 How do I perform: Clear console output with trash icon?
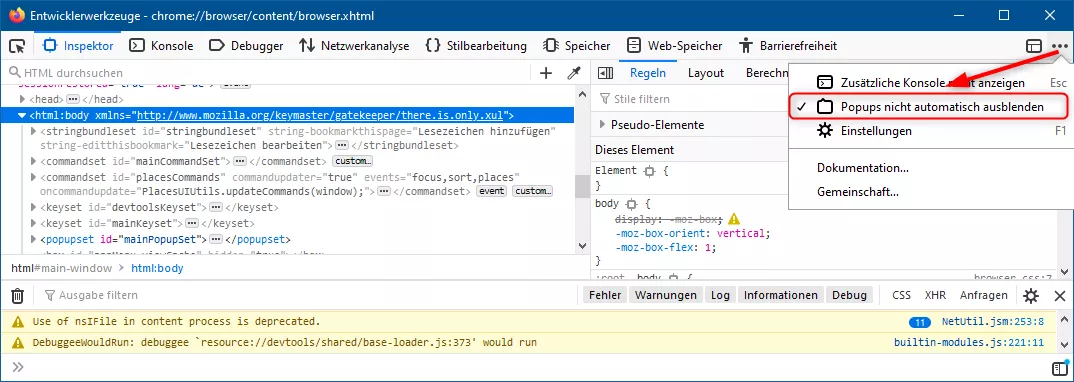[18, 296]
